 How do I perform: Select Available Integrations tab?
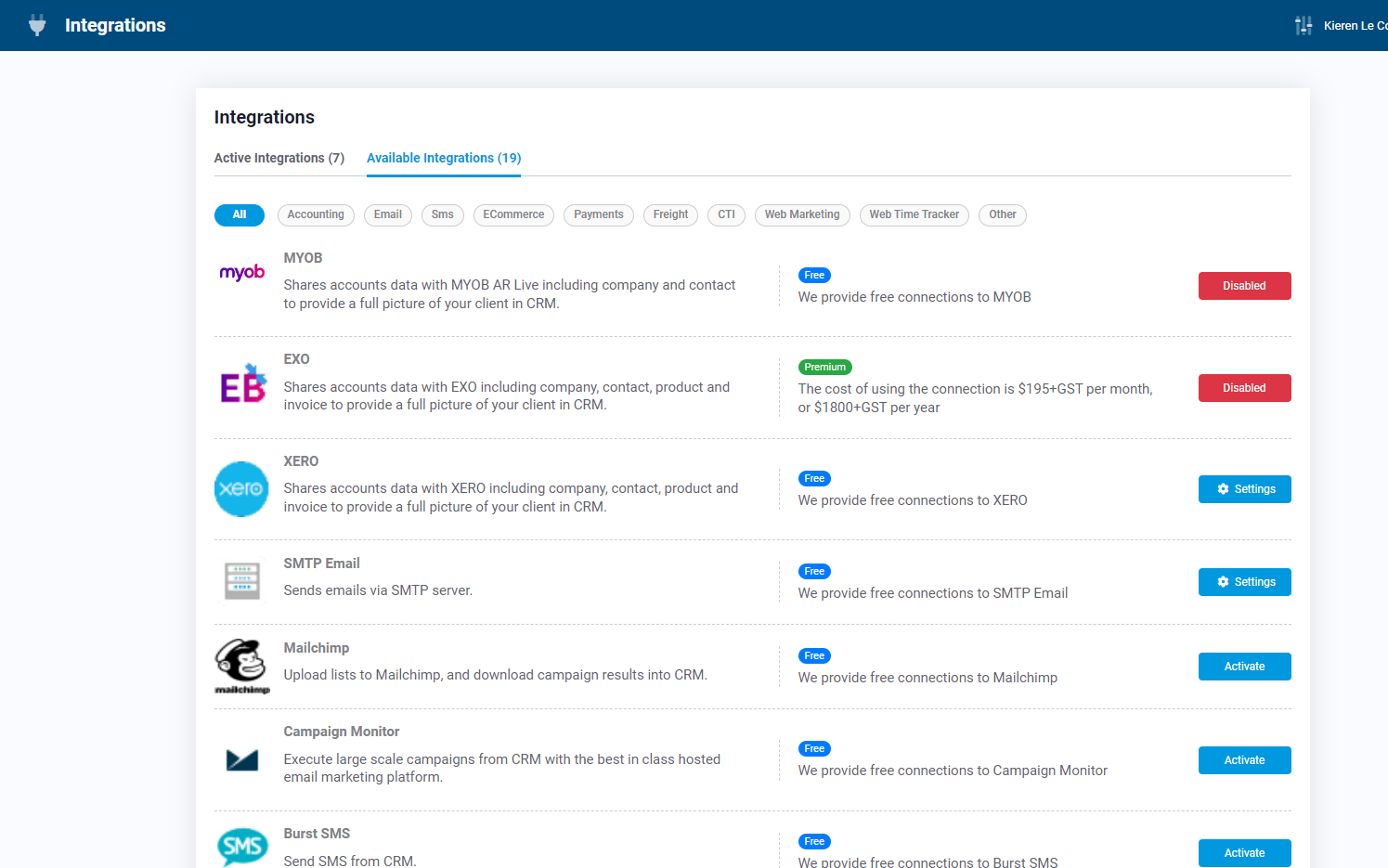click(x=444, y=158)
